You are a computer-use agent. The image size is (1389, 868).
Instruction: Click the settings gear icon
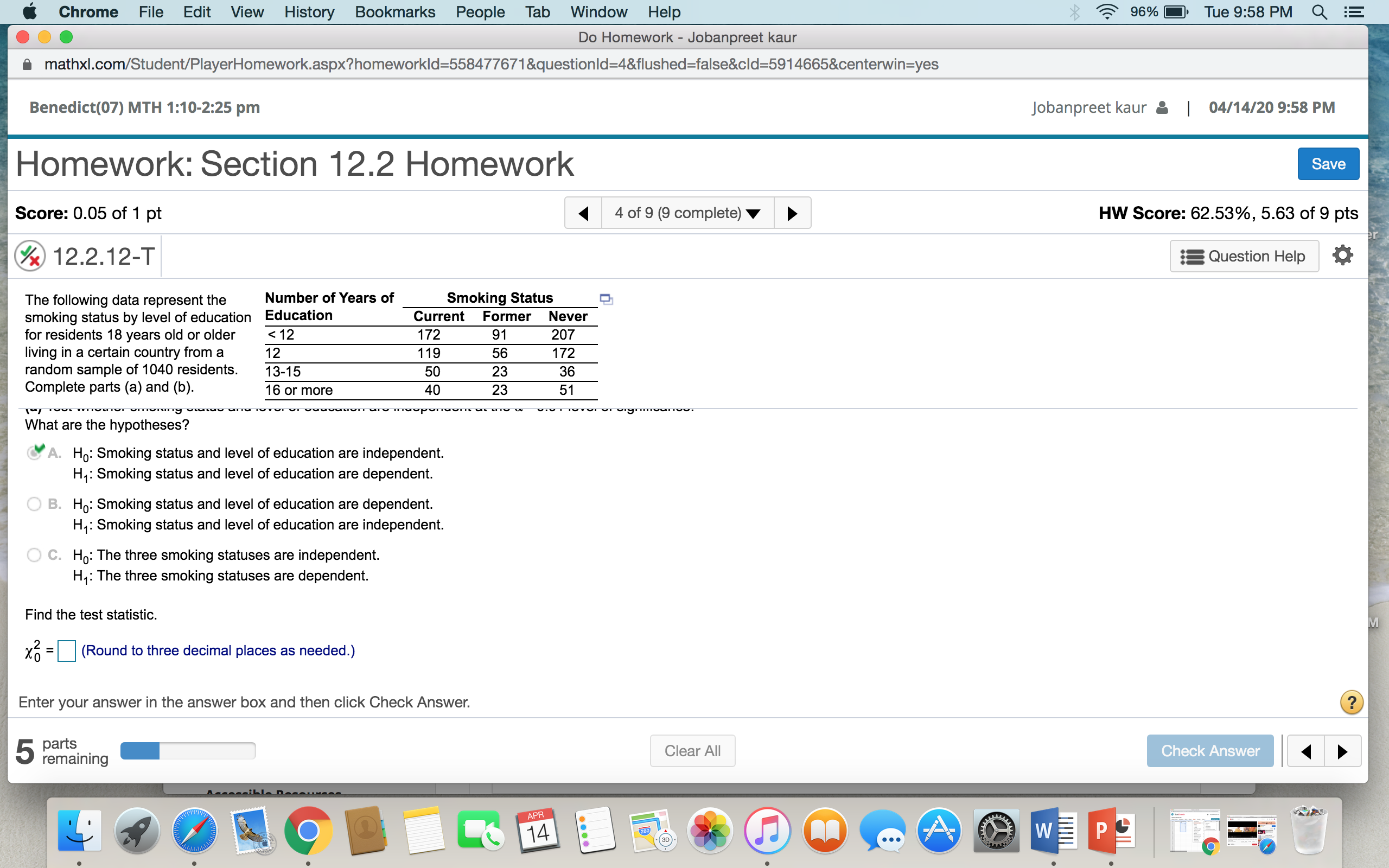(1342, 256)
